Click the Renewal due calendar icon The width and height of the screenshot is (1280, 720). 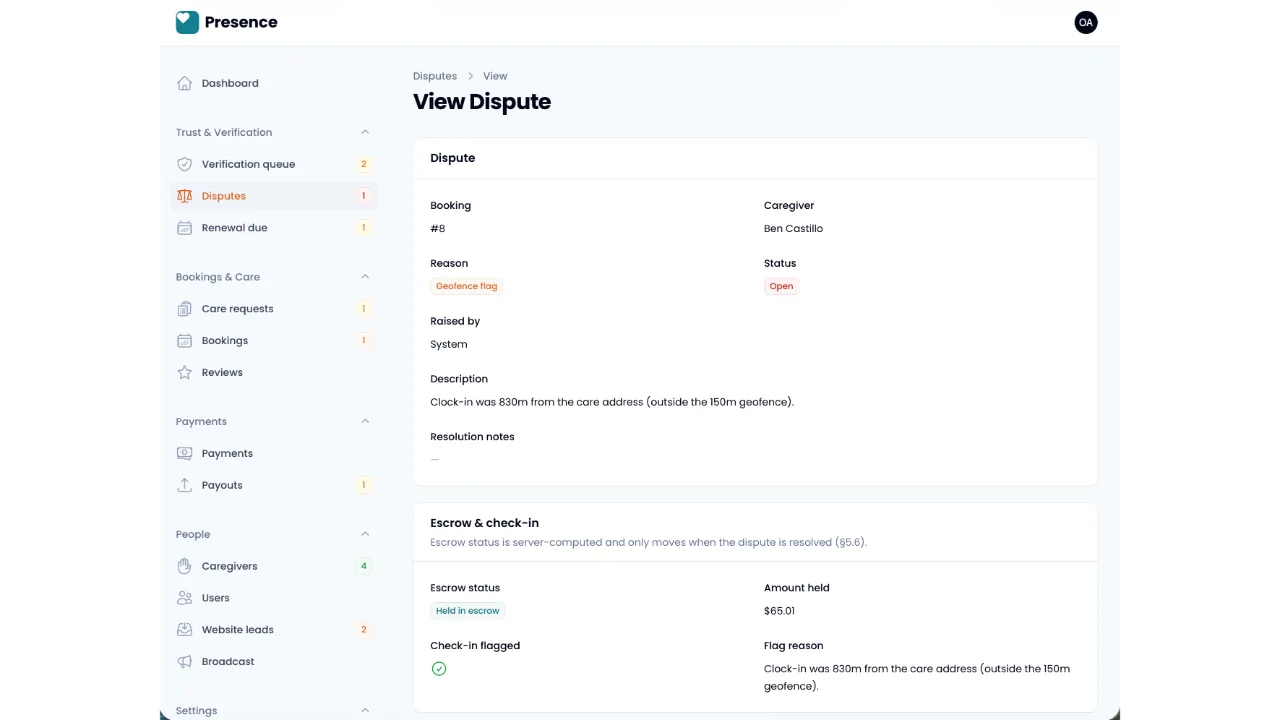[184, 228]
